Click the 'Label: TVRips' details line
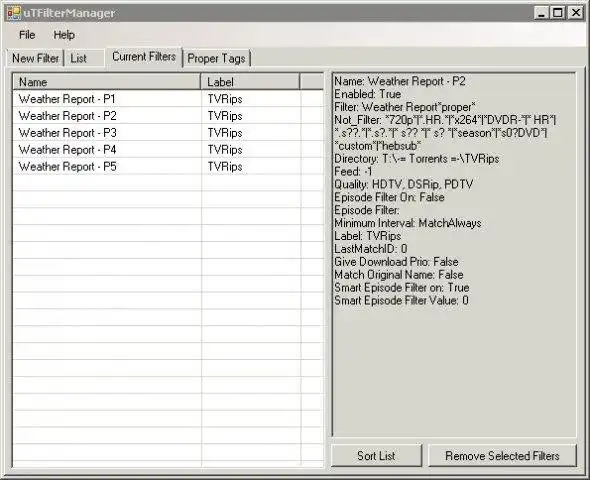Image resolution: width=590 pixels, height=480 pixels. pyautogui.click(x=368, y=236)
